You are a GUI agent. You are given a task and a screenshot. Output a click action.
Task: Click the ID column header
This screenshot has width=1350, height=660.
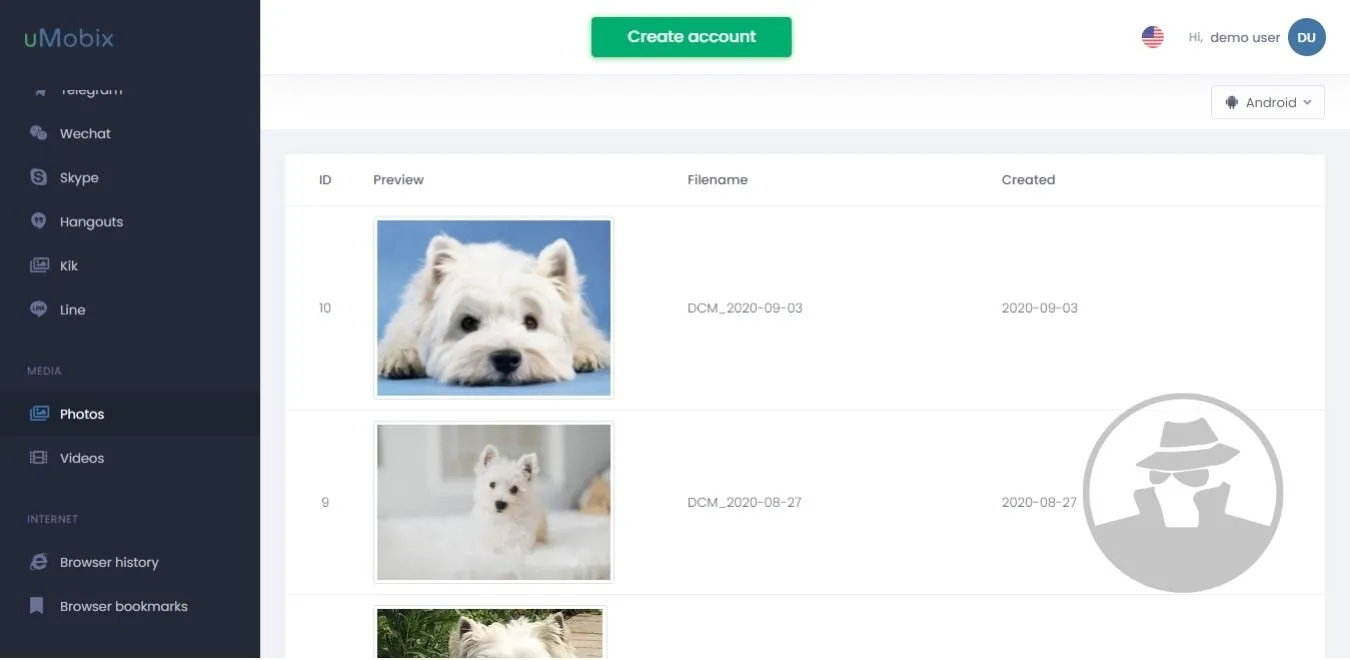click(325, 180)
